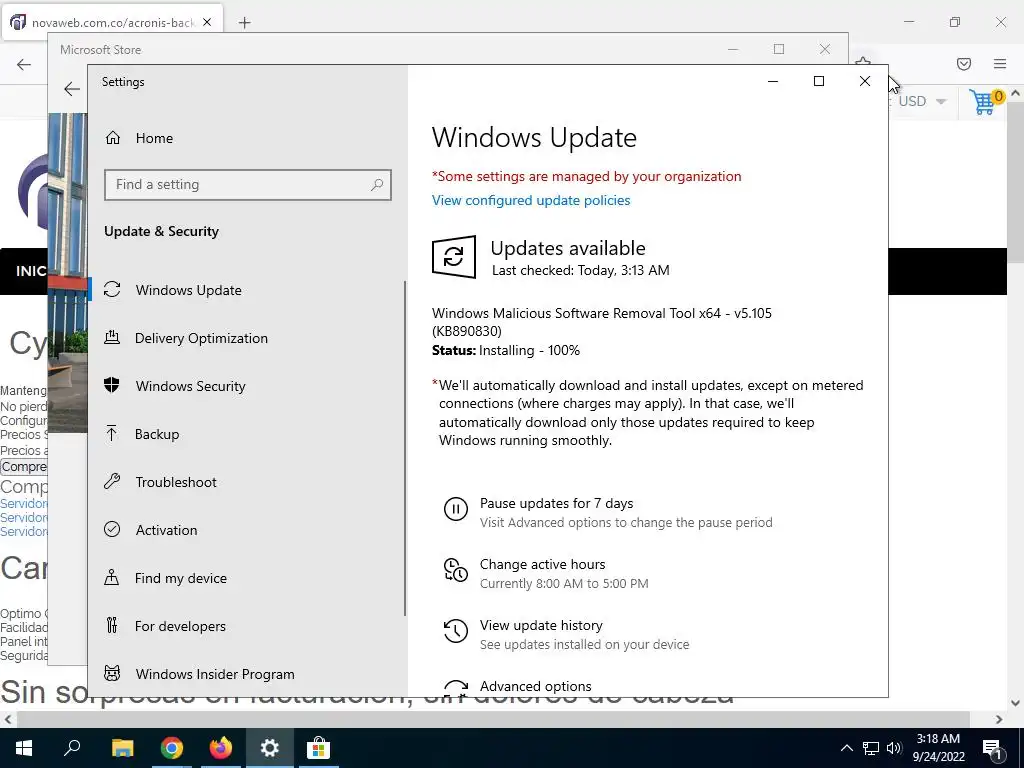1024x768 pixels.
Task: Click the Settings sidebar scrollbar
Action: coord(405,449)
